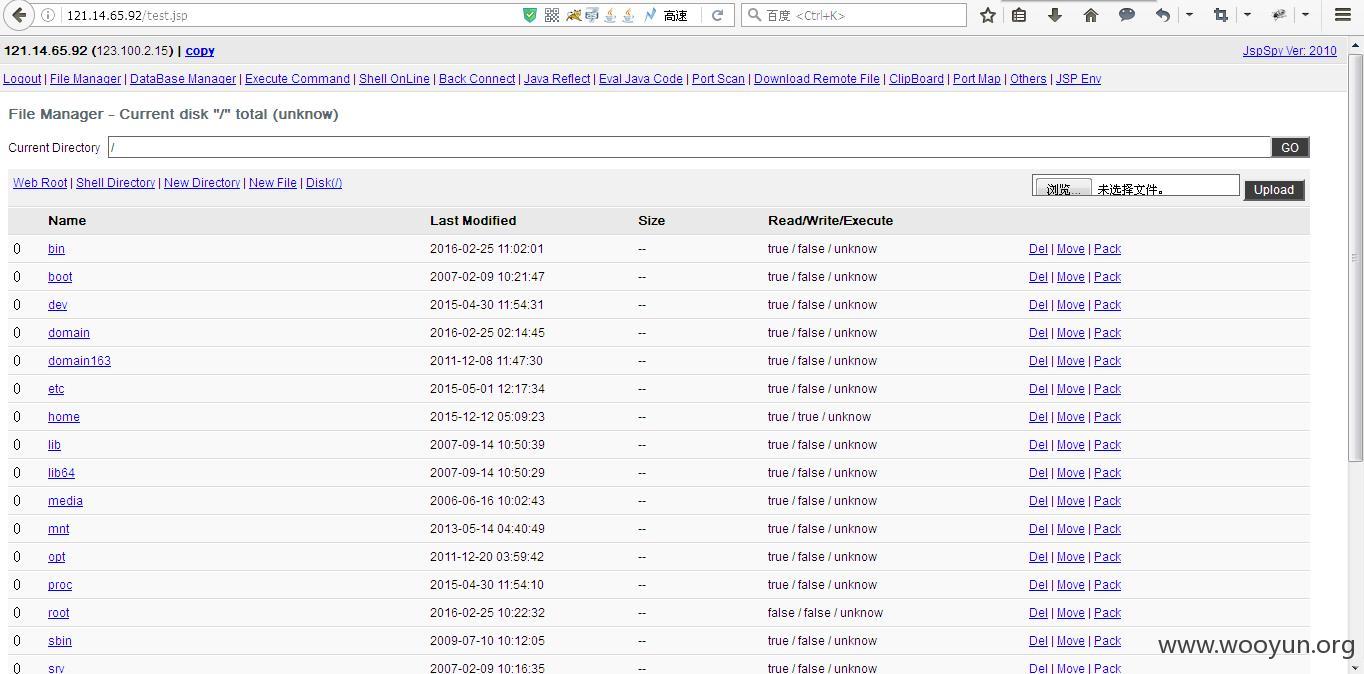Open the File Manager menu link

(85, 79)
